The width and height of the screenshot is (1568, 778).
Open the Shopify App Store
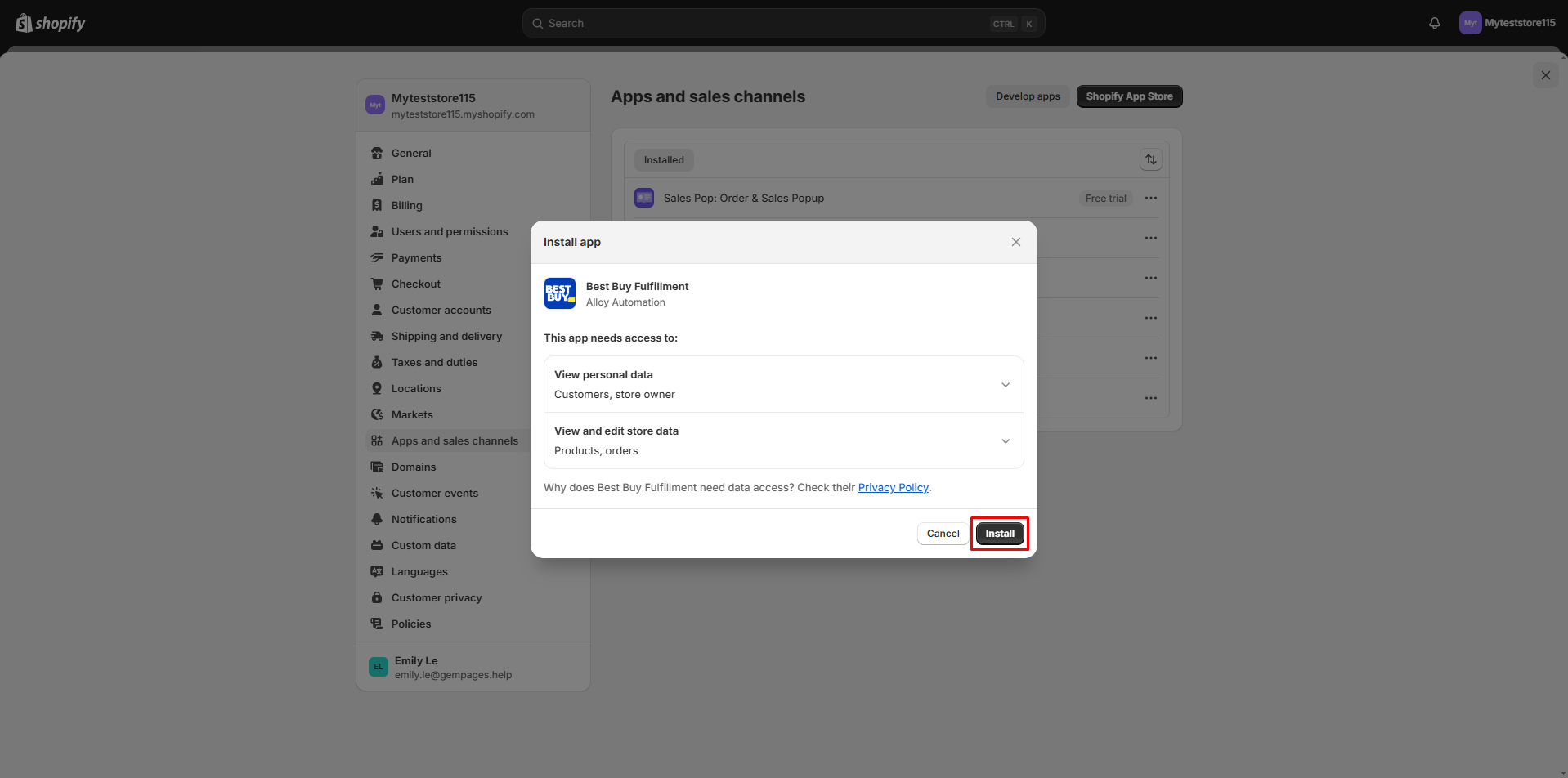point(1129,96)
